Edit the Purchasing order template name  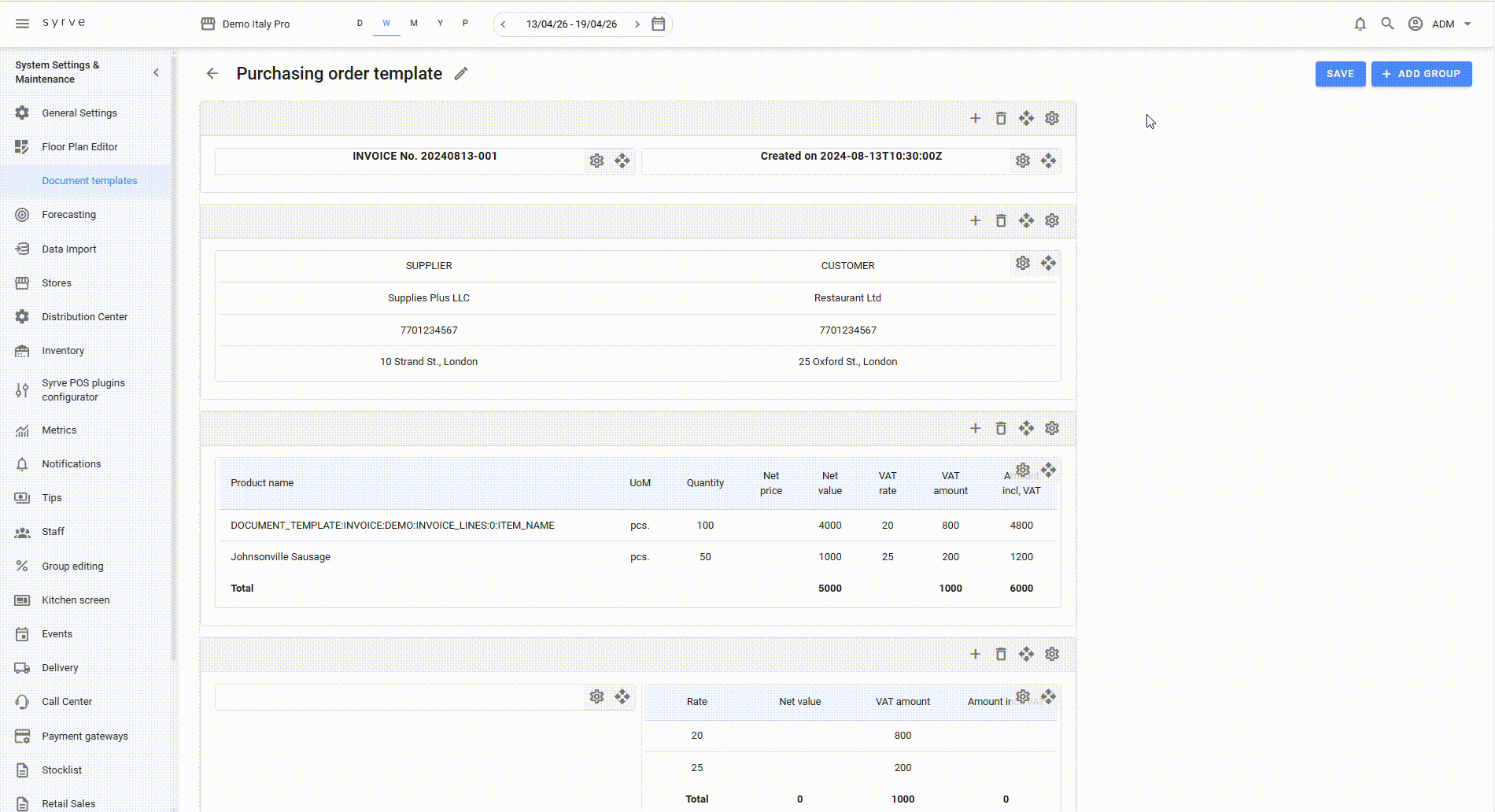click(x=461, y=73)
